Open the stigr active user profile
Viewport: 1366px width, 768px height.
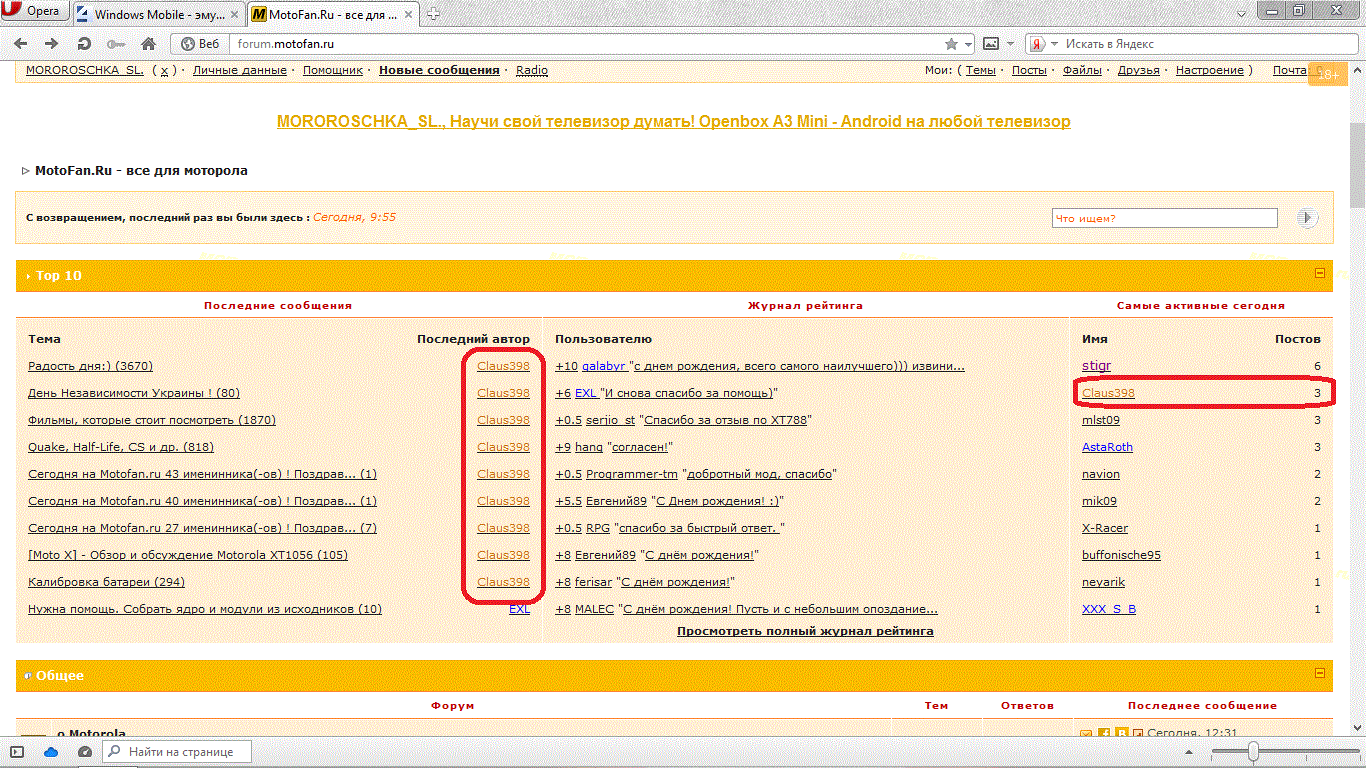click(1096, 366)
